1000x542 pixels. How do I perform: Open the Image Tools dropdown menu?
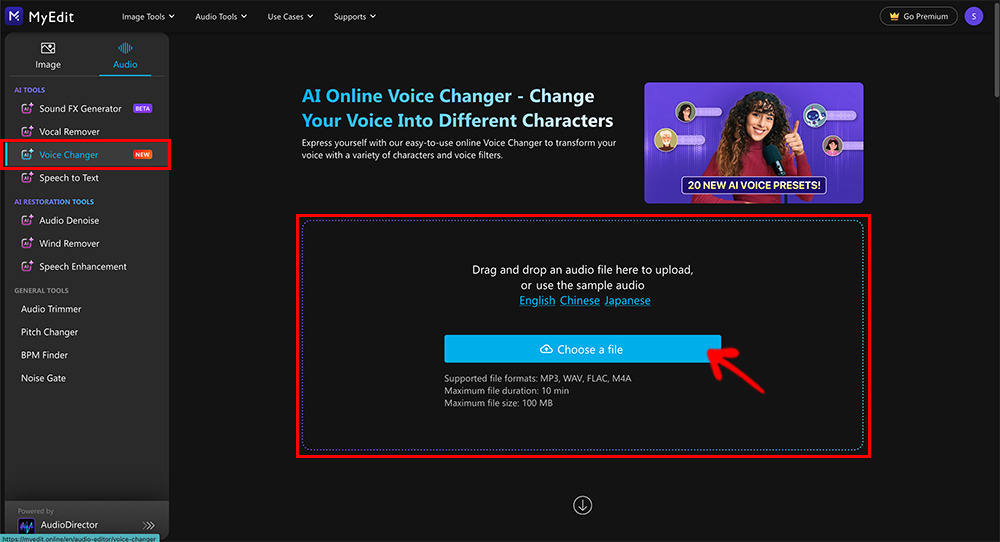(x=148, y=17)
